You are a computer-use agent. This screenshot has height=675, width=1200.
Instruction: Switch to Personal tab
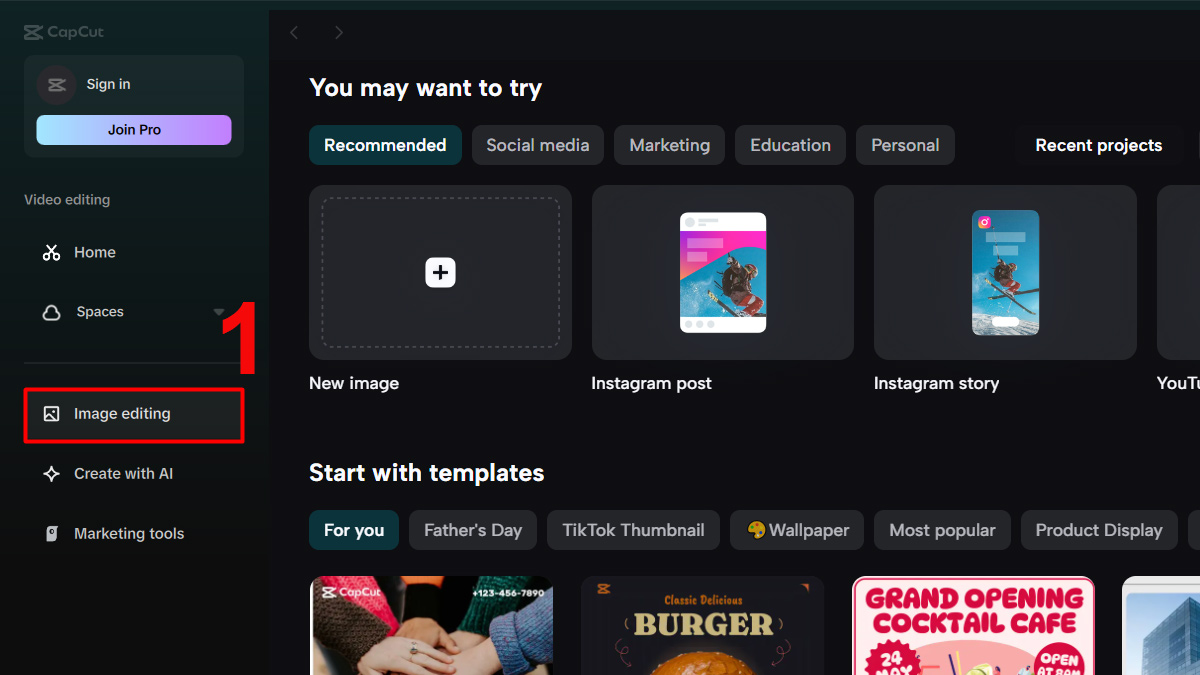tap(905, 145)
